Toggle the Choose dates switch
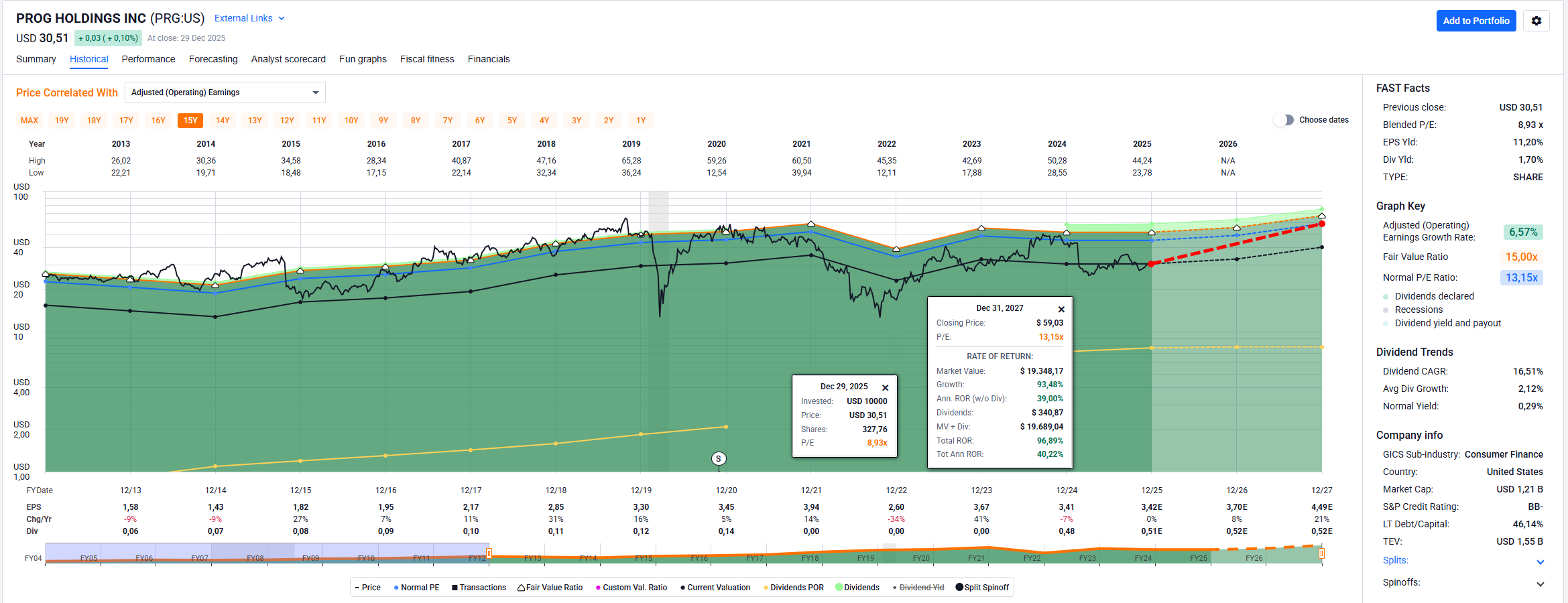This screenshot has width=1568, height=603. coord(1283,120)
